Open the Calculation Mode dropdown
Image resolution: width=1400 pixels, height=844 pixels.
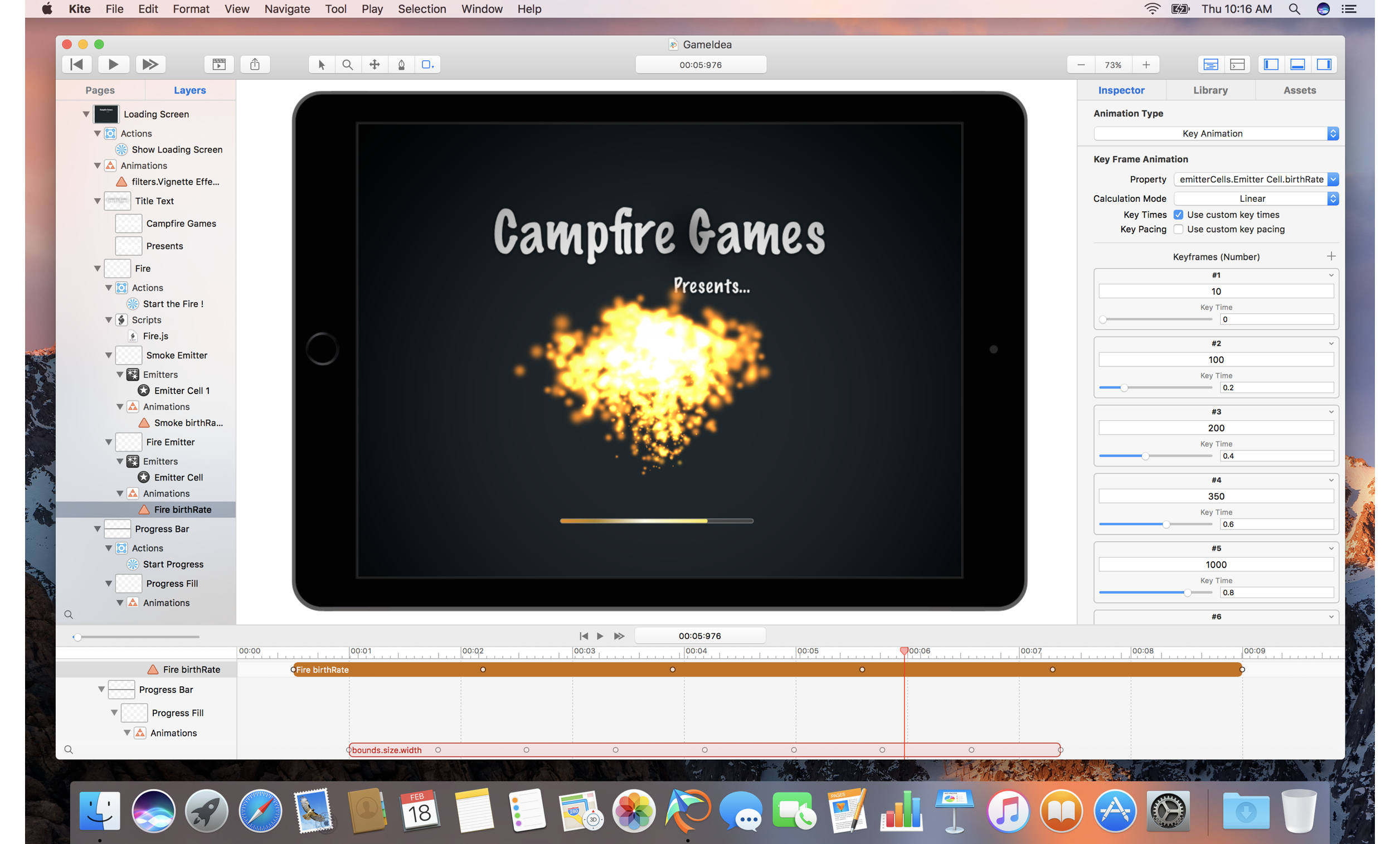click(x=1256, y=198)
